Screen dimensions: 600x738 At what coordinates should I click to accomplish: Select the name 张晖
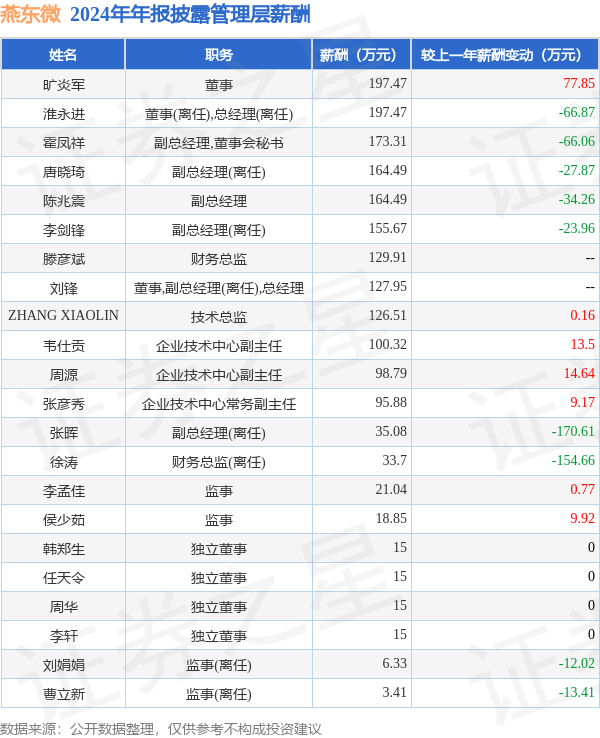[x=64, y=433]
